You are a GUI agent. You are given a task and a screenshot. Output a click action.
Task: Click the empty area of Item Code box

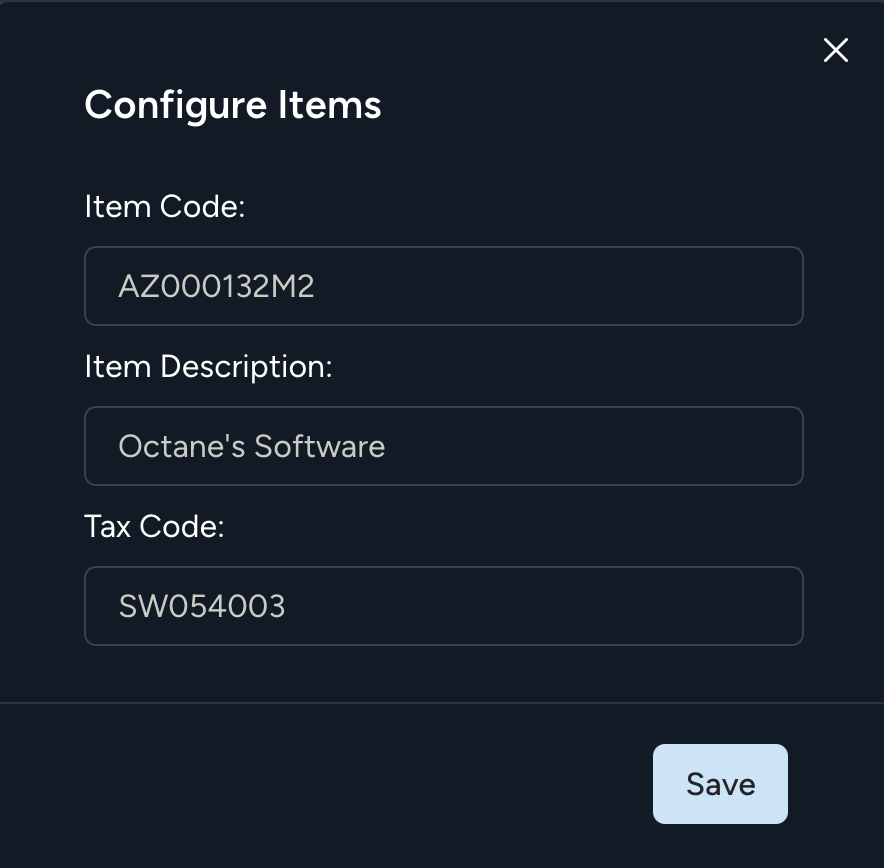point(558,286)
